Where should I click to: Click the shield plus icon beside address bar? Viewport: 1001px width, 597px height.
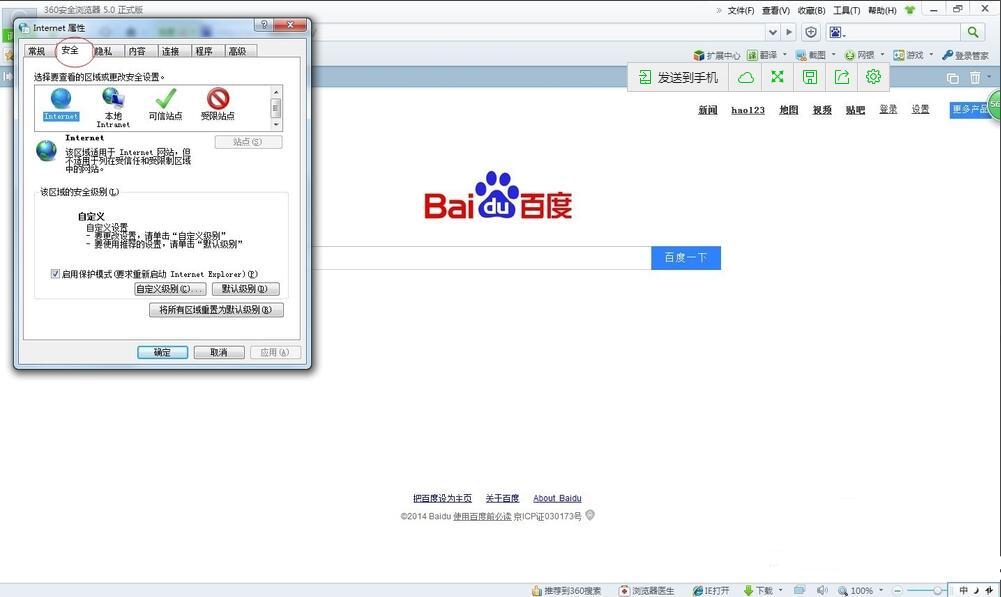(811, 32)
